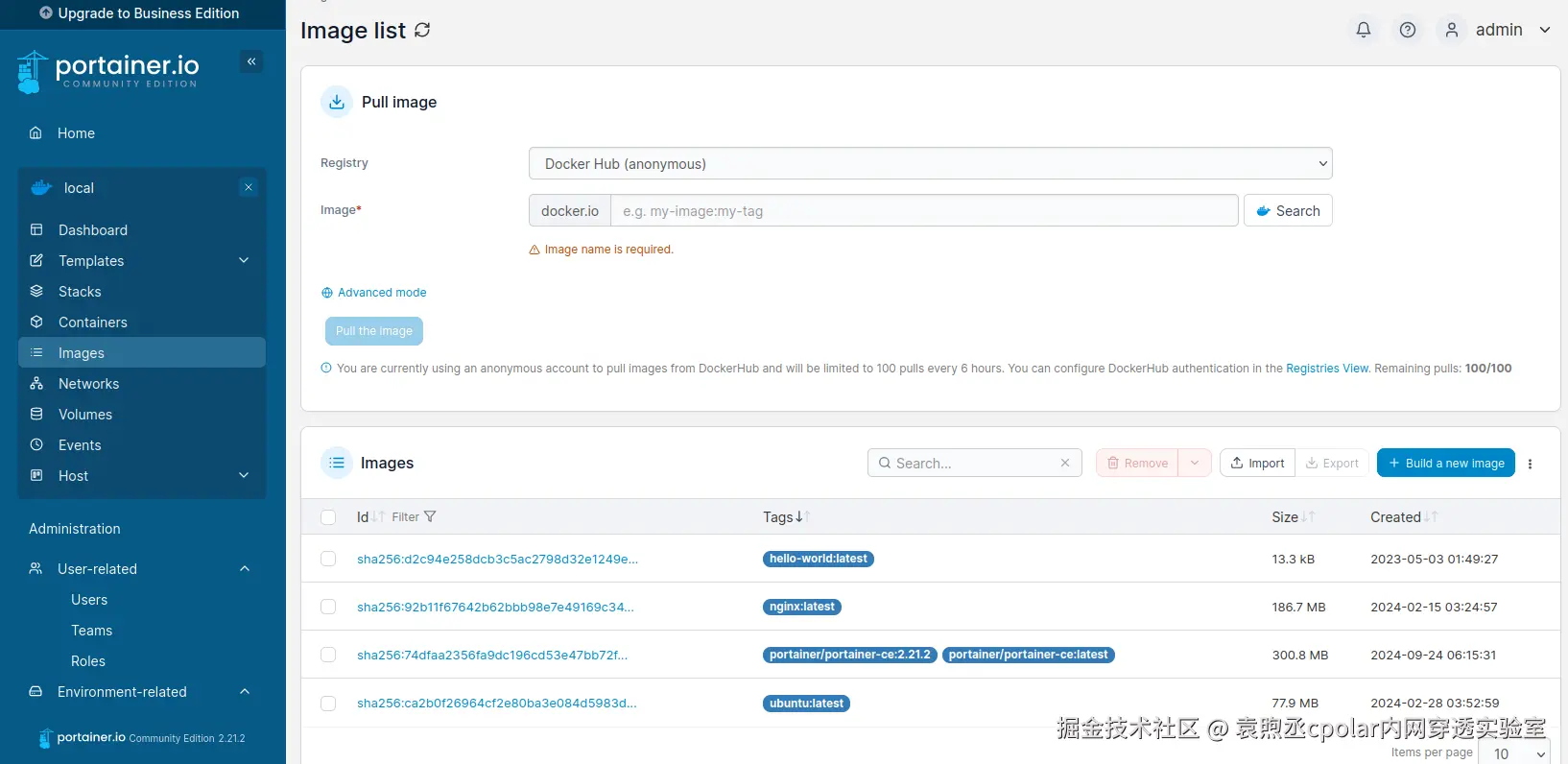Viewport: 1568px width, 764px height.
Task: Check the ubuntu:latest image row
Action: pyautogui.click(x=328, y=704)
